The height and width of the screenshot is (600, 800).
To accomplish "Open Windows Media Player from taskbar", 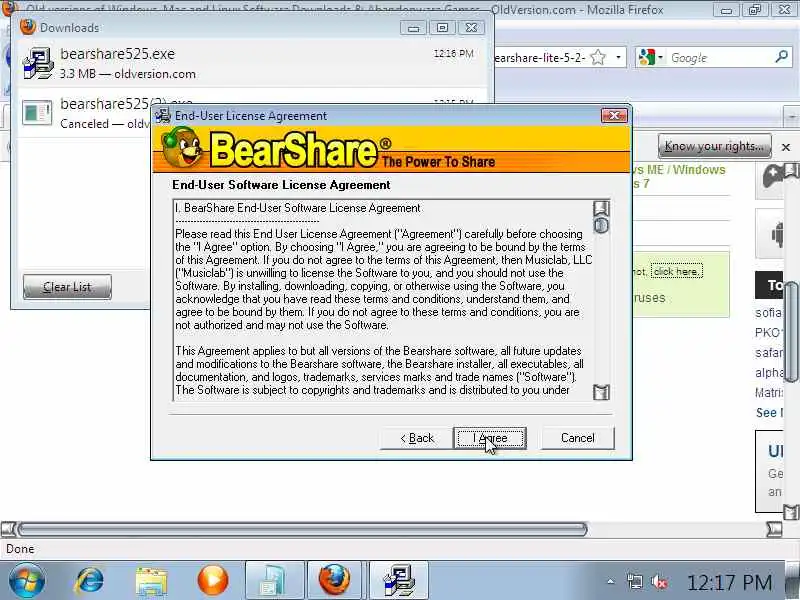I will 213,581.
